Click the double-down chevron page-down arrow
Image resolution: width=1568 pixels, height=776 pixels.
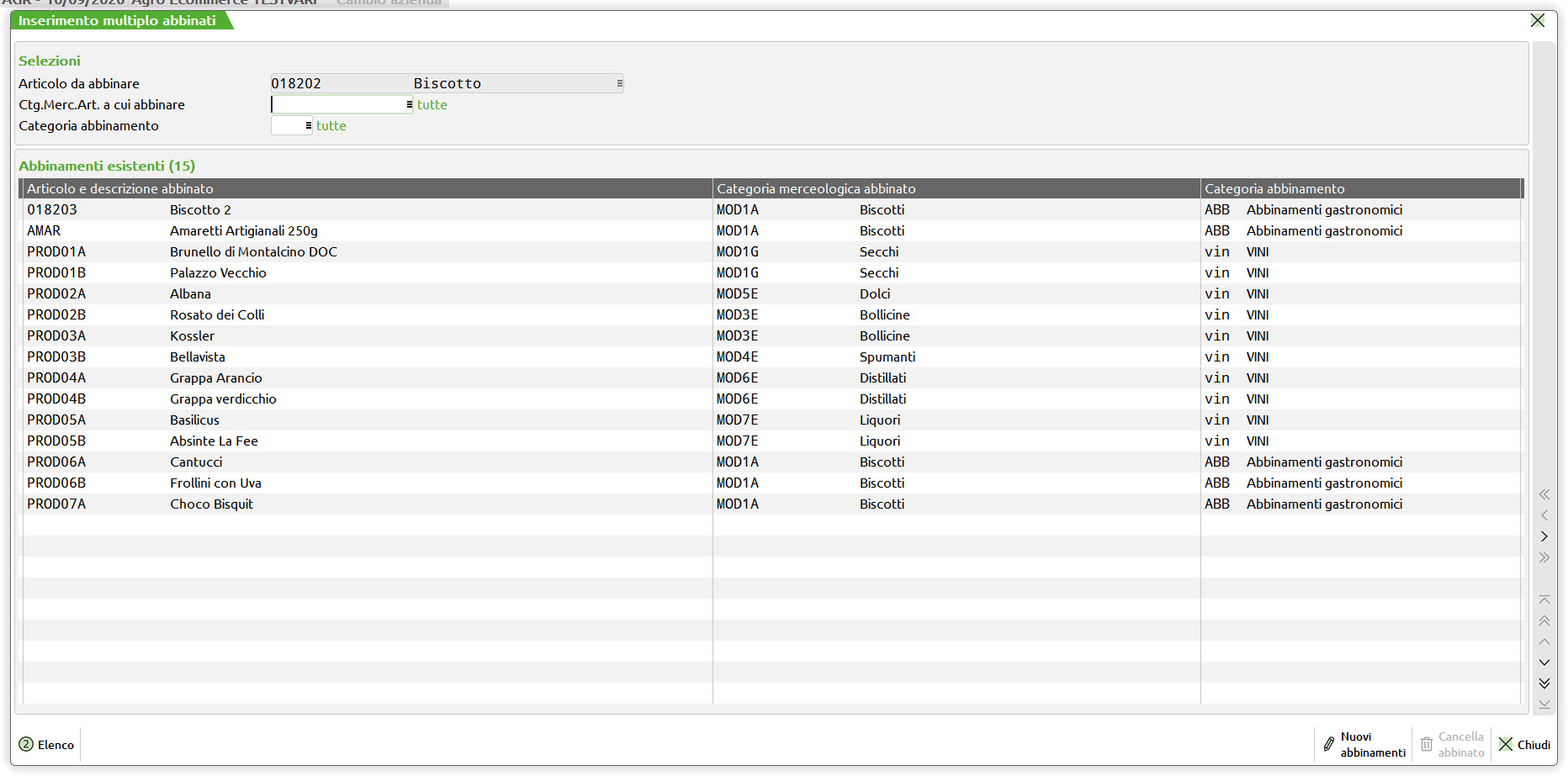tap(1544, 684)
